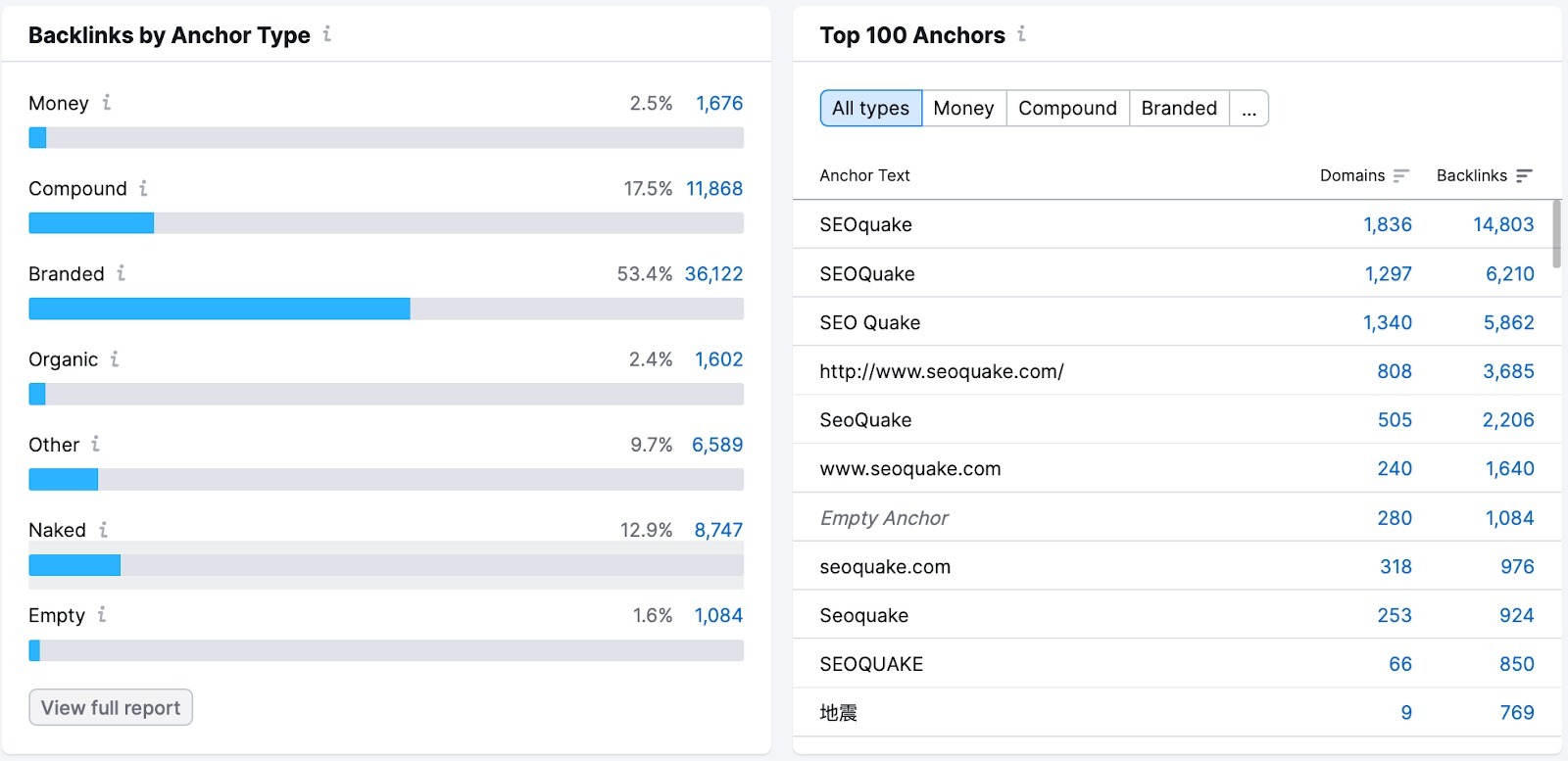The height and width of the screenshot is (761, 1568).
Task: Open info tooltip next to Other
Action: pos(95,446)
